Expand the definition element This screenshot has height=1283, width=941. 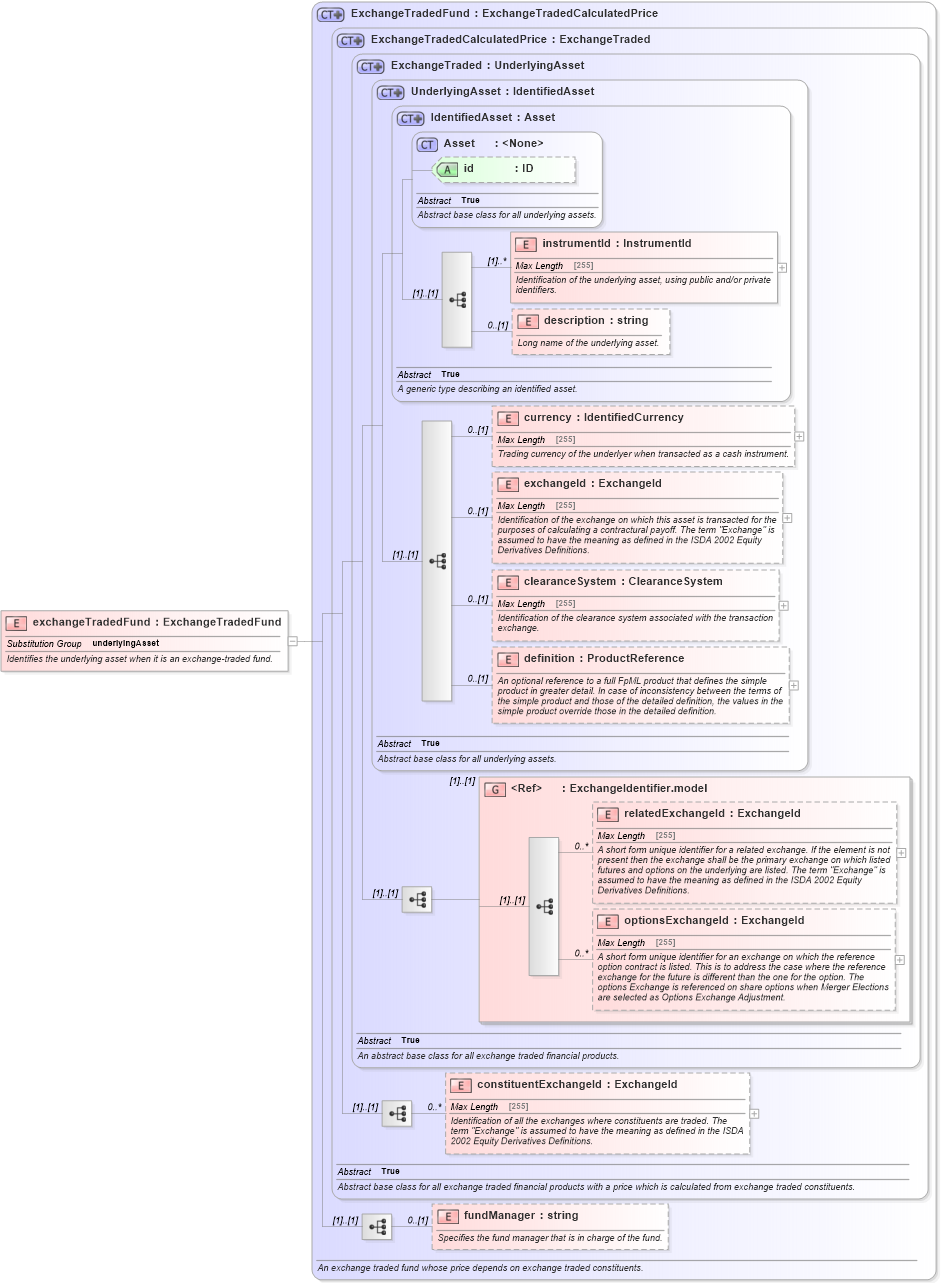click(794, 686)
